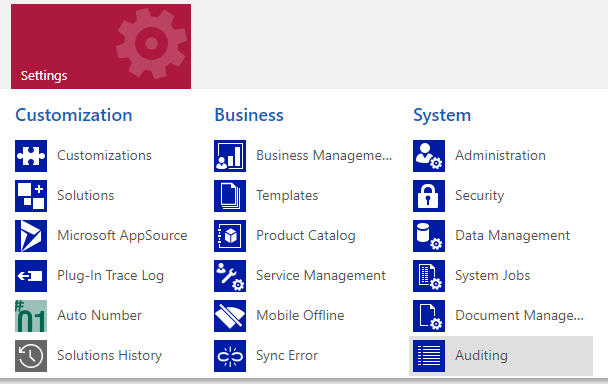Select the Auto Number entry
The image size is (608, 385).
pyautogui.click(x=100, y=315)
